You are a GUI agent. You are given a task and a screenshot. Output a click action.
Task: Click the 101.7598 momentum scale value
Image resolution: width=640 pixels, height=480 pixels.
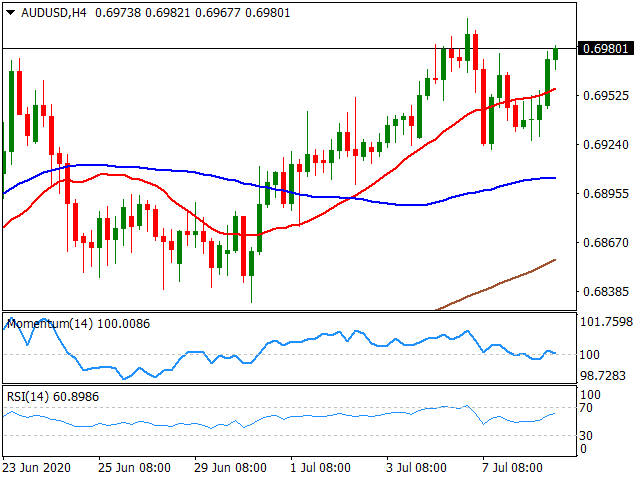pyautogui.click(x=606, y=322)
